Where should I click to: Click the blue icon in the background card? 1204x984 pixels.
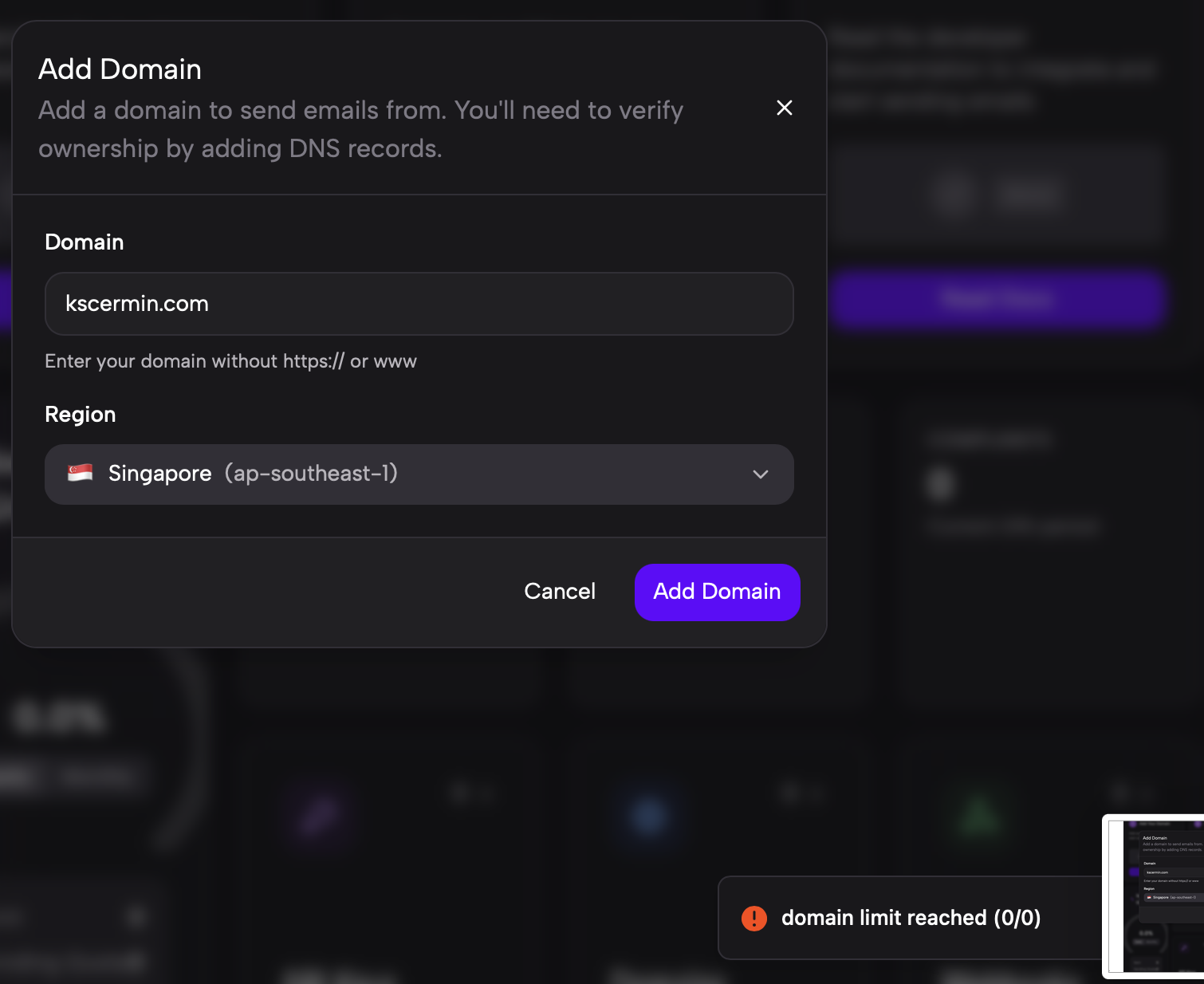pyautogui.click(x=649, y=817)
